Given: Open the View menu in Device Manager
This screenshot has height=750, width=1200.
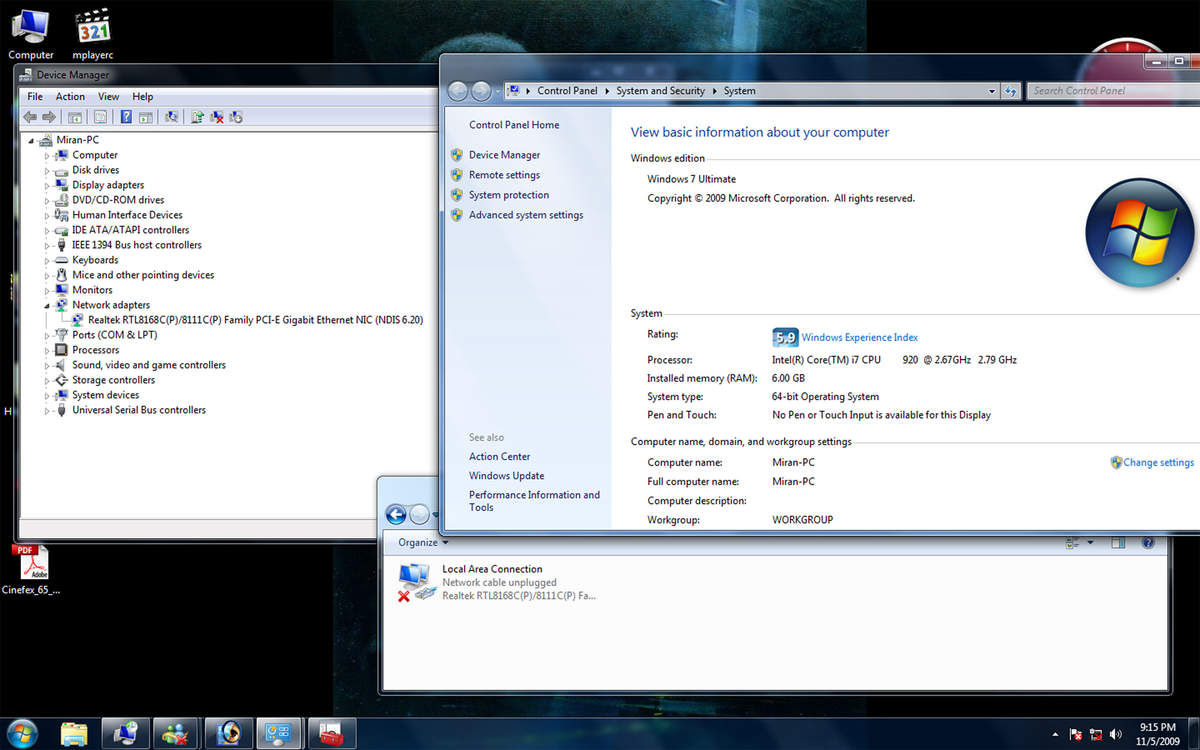Looking at the screenshot, I should (108, 97).
